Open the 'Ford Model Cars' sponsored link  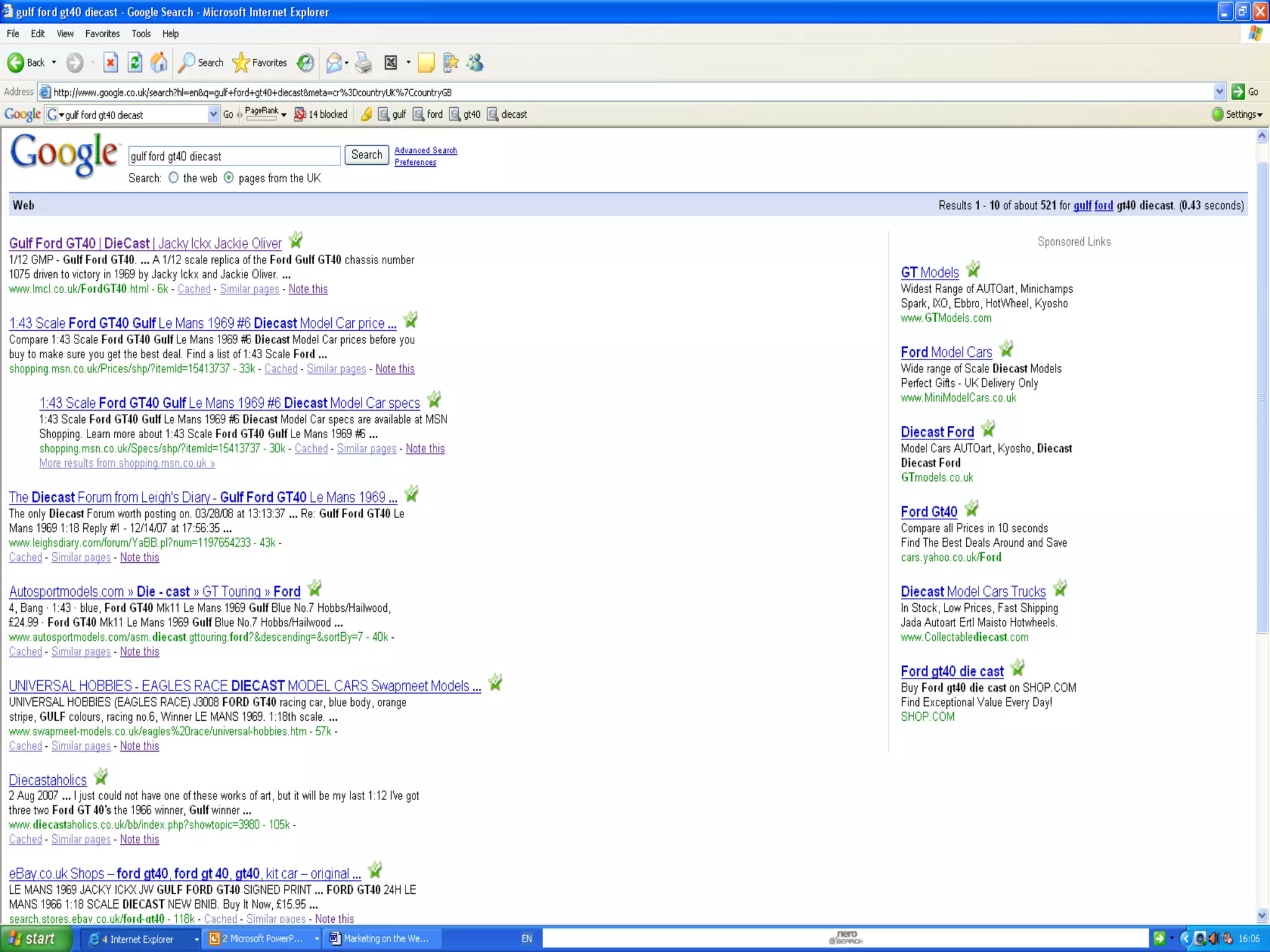coord(946,352)
